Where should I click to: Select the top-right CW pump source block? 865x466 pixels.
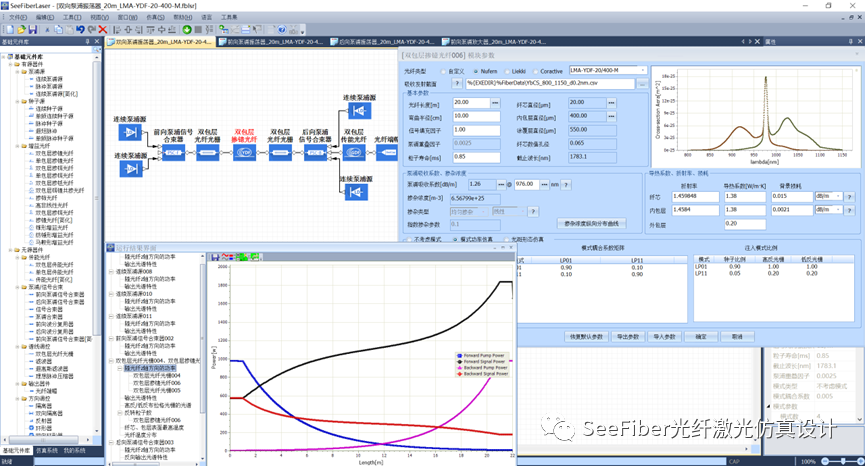[359, 110]
